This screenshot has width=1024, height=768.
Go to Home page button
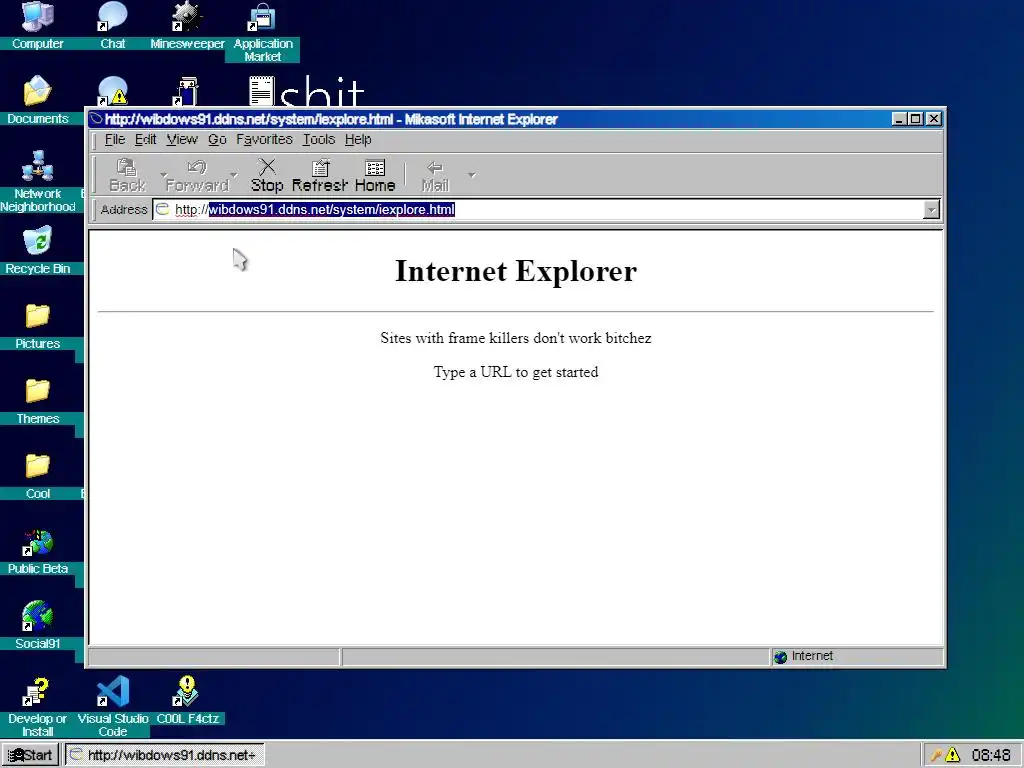(375, 176)
